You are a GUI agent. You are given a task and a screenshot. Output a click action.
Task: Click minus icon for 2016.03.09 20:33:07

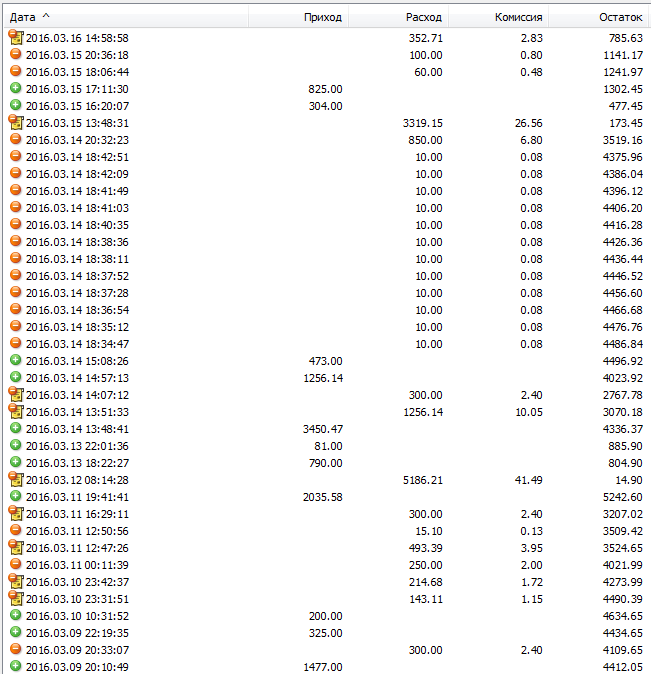tap(15, 649)
